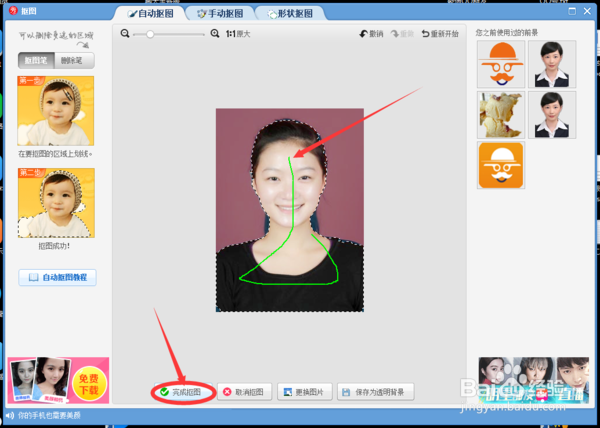Screen dimensions: 600x428
Task: Click the zoom in magnifier icon
Action: (215, 34)
